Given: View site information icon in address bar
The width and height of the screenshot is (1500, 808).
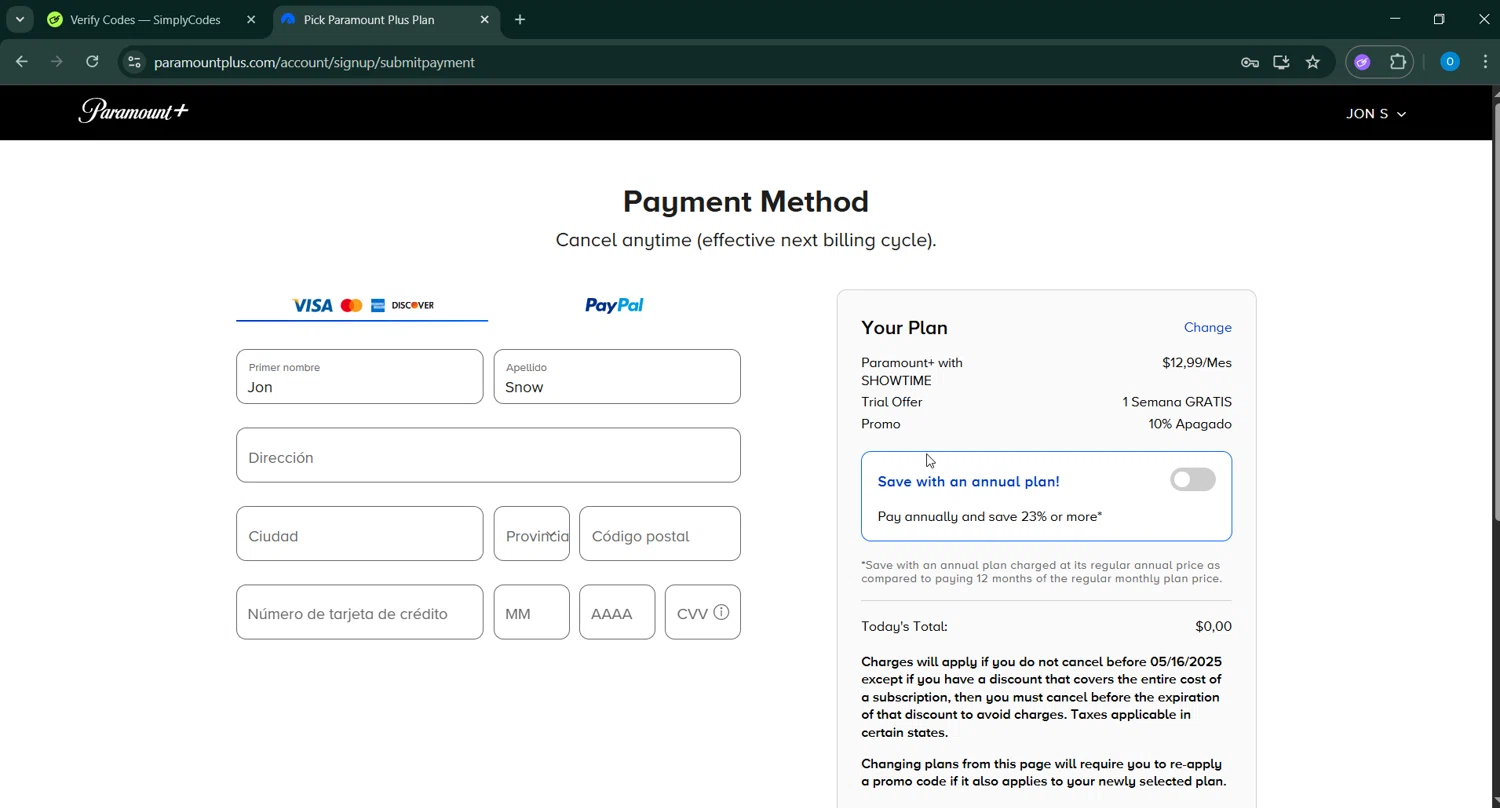Looking at the screenshot, I should pyautogui.click(x=134, y=62).
